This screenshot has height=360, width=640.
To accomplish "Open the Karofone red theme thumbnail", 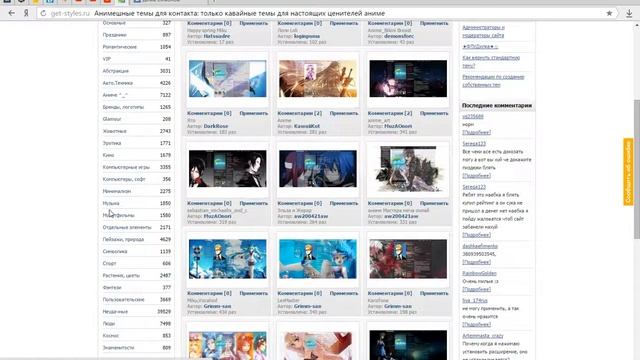I will click(408, 259).
